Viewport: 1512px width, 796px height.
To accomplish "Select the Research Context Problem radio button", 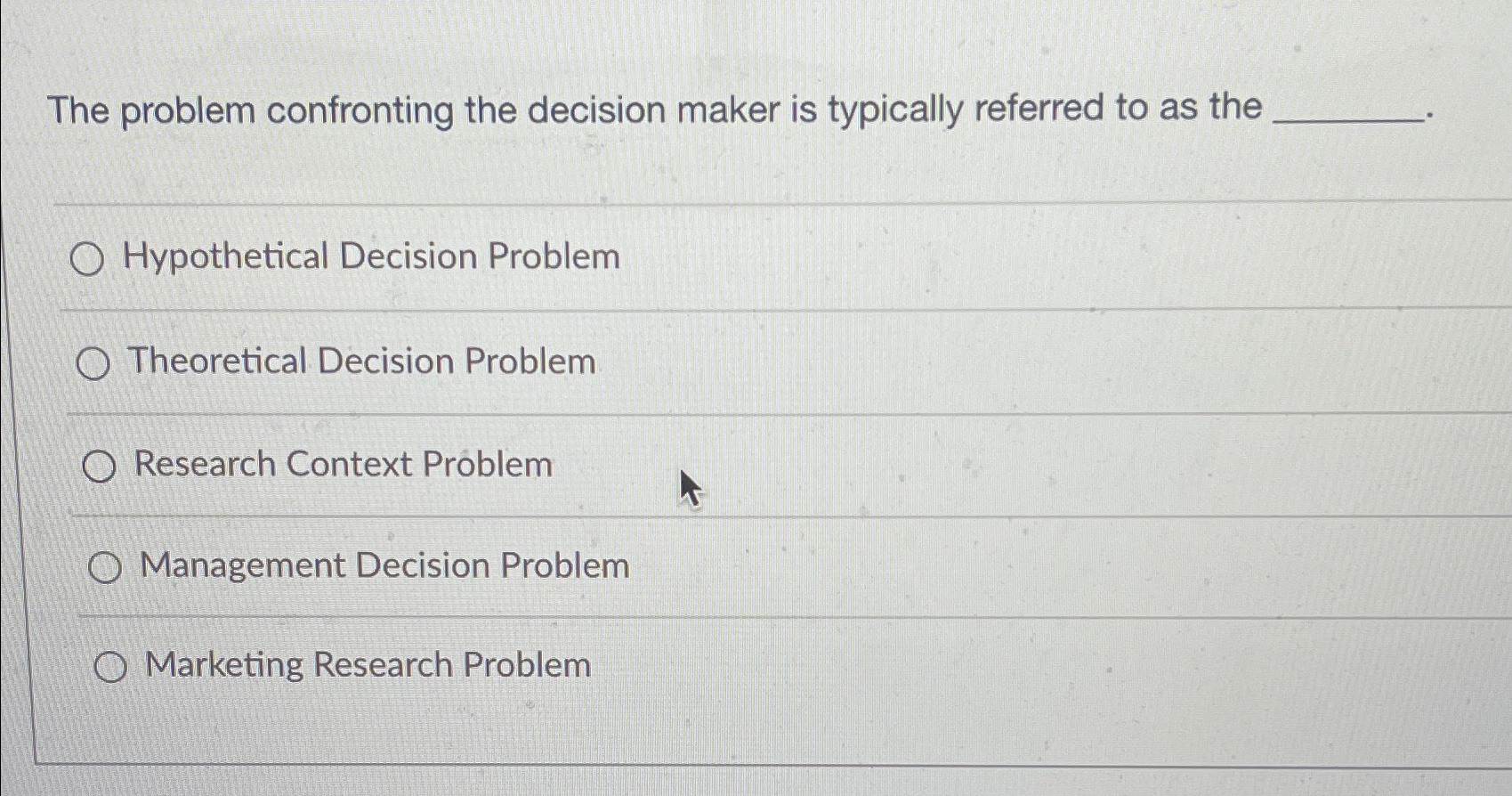I will pyautogui.click(x=100, y=465).
